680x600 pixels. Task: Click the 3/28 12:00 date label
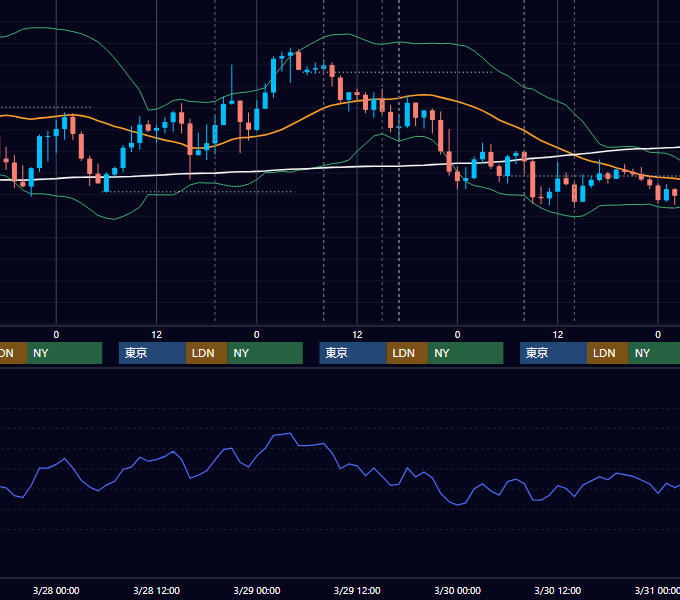coord(156,590)
